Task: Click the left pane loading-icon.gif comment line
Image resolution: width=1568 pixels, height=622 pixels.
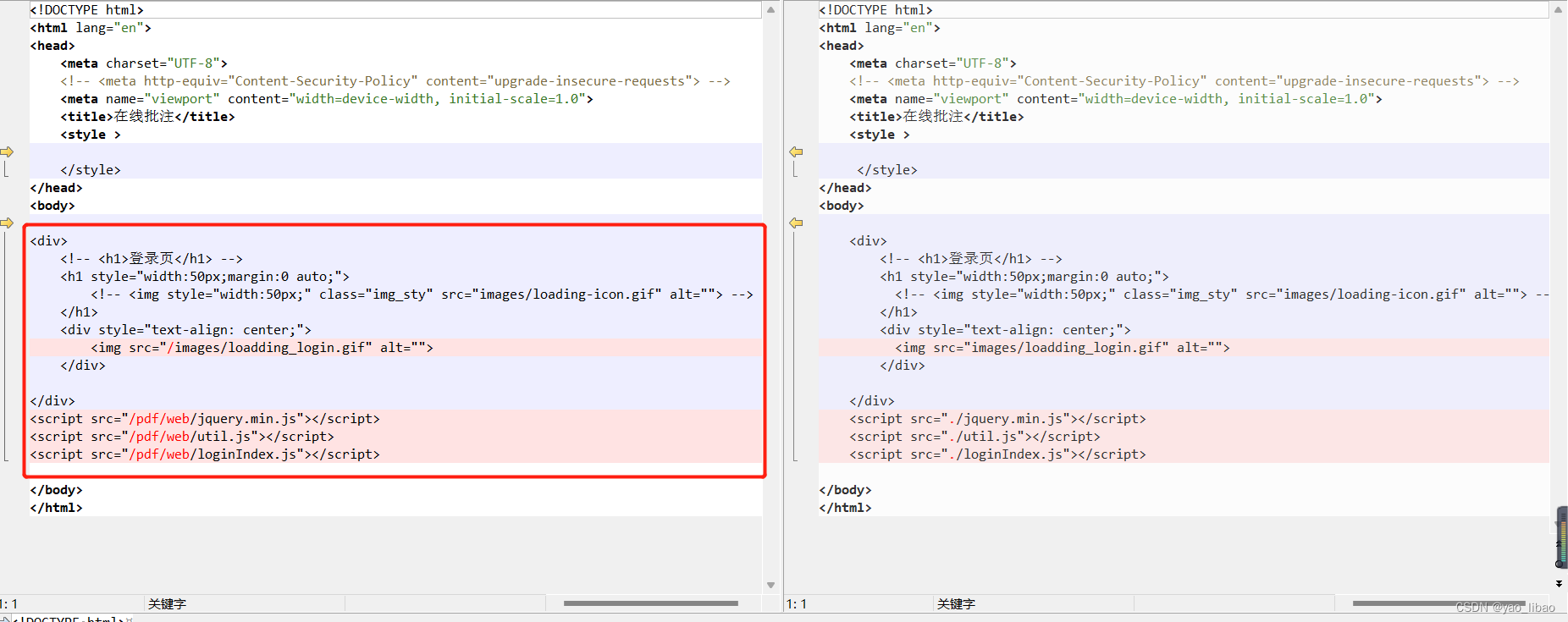Action: coord(422,294)
